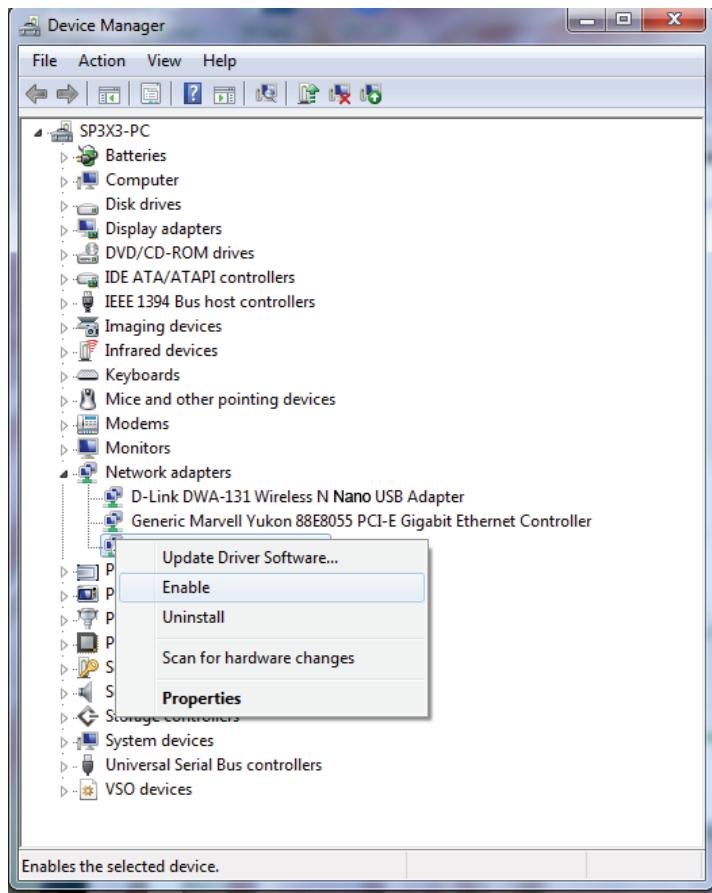712x893 pixels.
Task: Click the mouse icon for pointing devices
Action: pyautogui.click(x=87, y=399)
